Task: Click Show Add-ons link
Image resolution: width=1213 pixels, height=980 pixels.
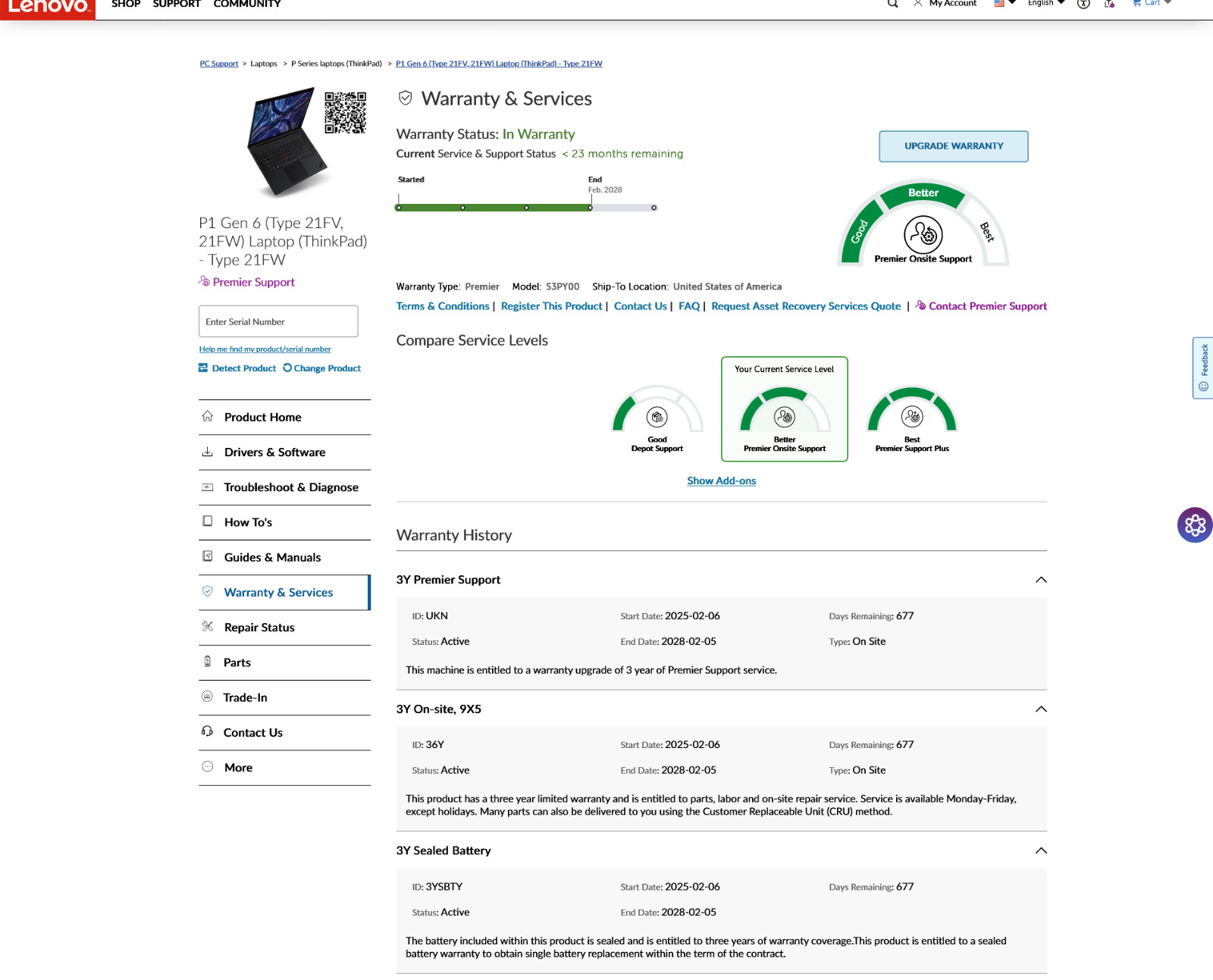Action: [722, 481]
